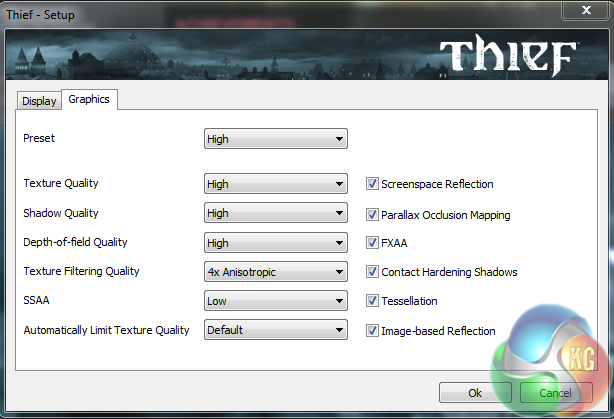614x419 pixels.
Task: Switch to the Display tab
Action: (x=39, y=101)
